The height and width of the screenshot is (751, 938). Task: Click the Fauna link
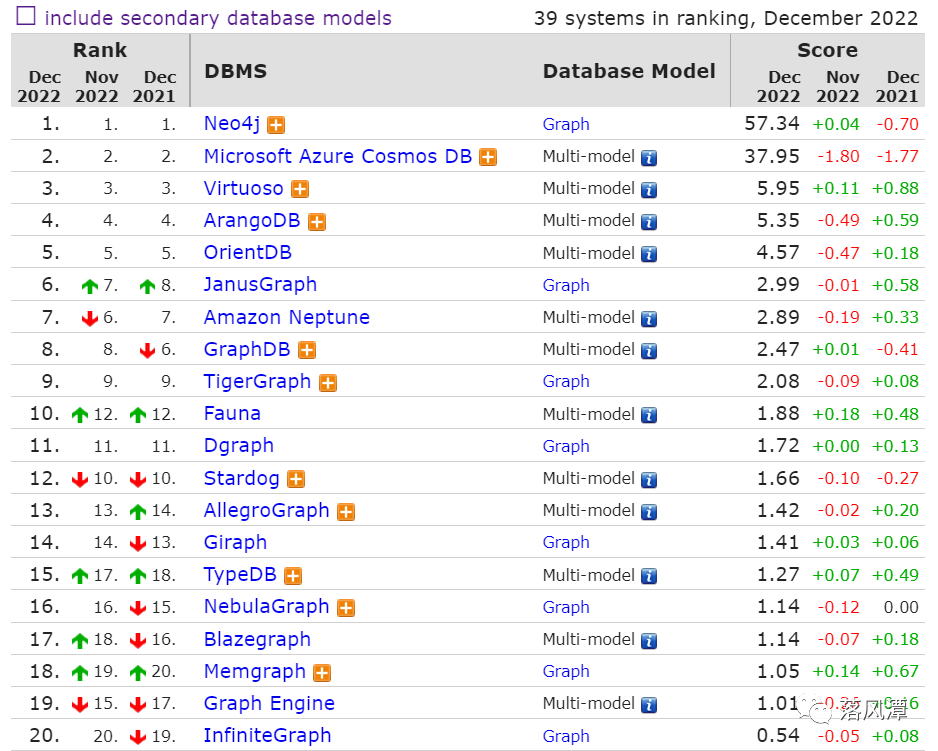click(x=232, y=413)
